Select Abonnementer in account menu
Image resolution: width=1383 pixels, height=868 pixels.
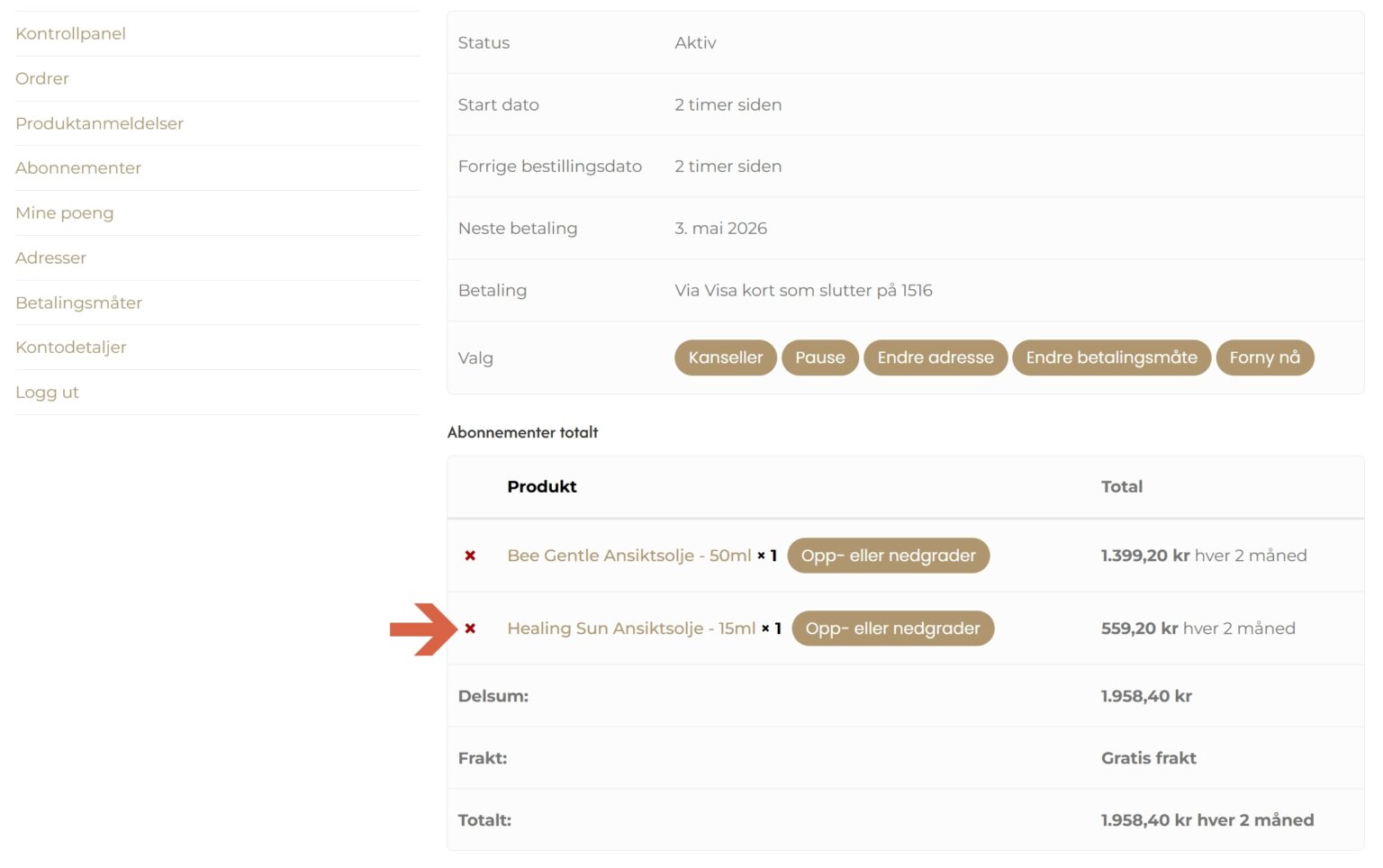pos(78,167)
